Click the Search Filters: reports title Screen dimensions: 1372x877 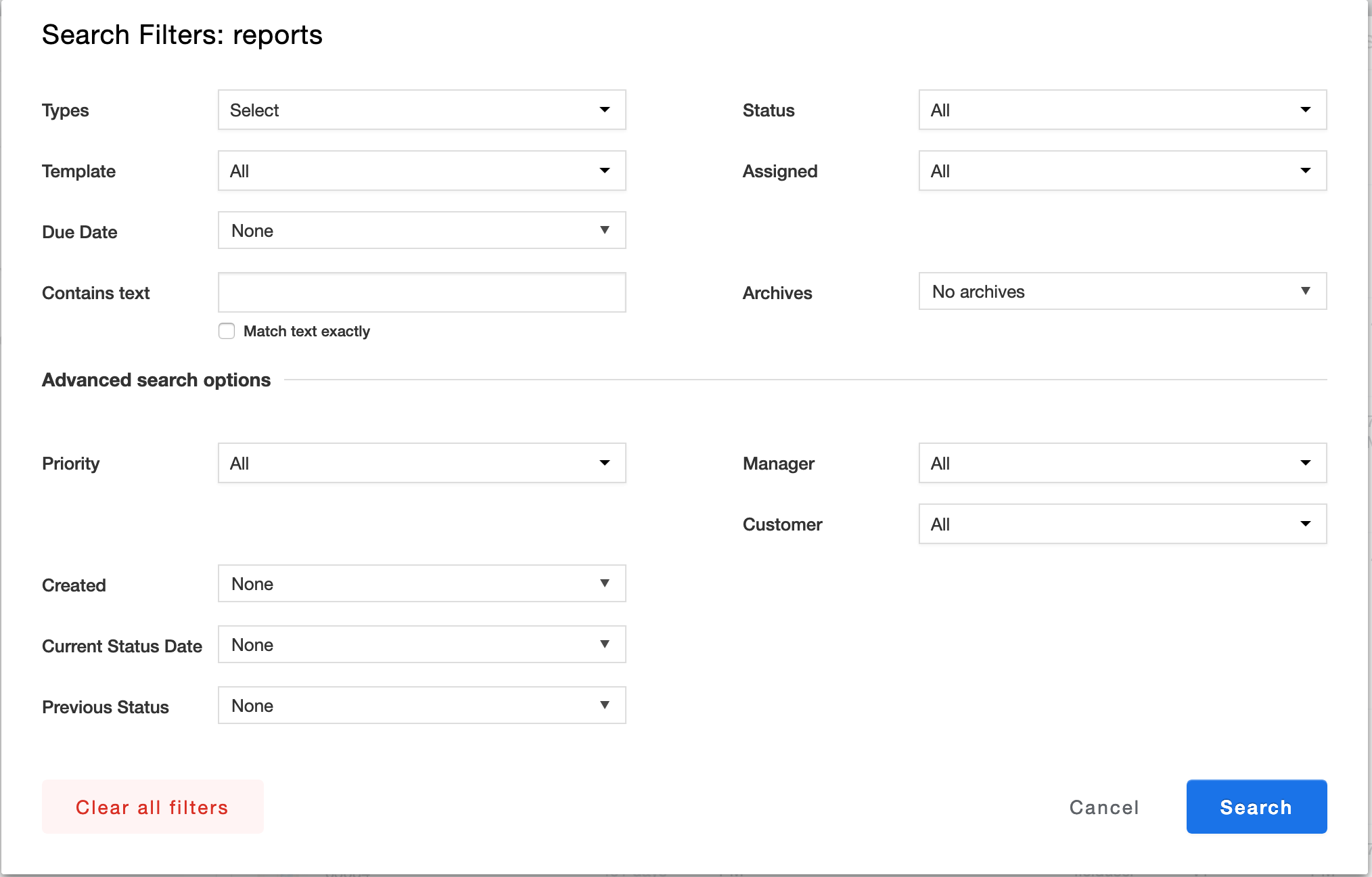click(183, 35)
